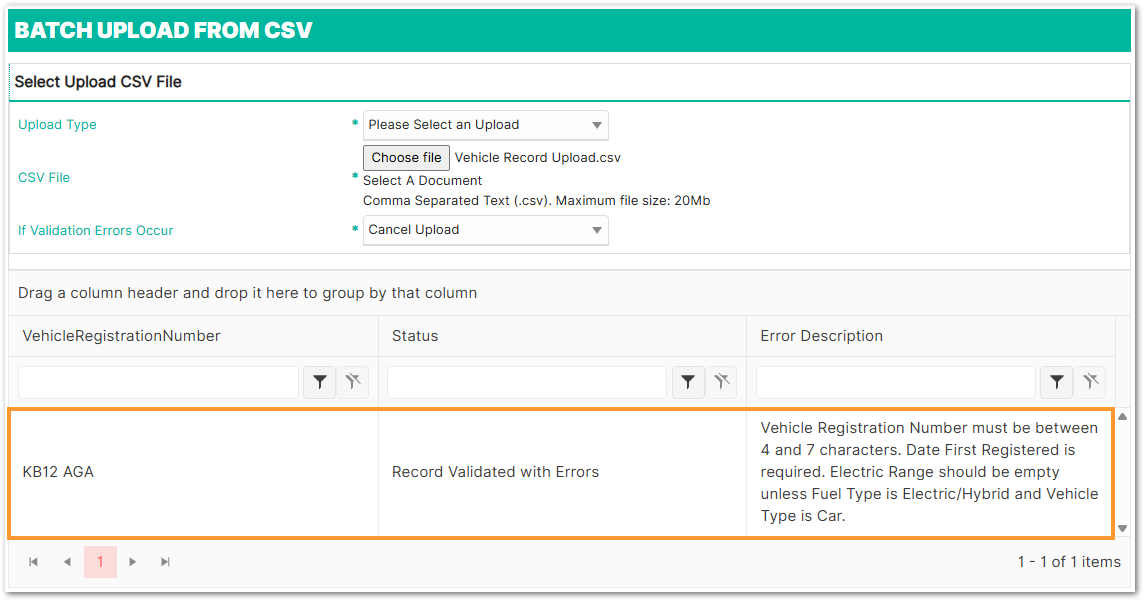Jump to the last results page

tap(166, 562)
